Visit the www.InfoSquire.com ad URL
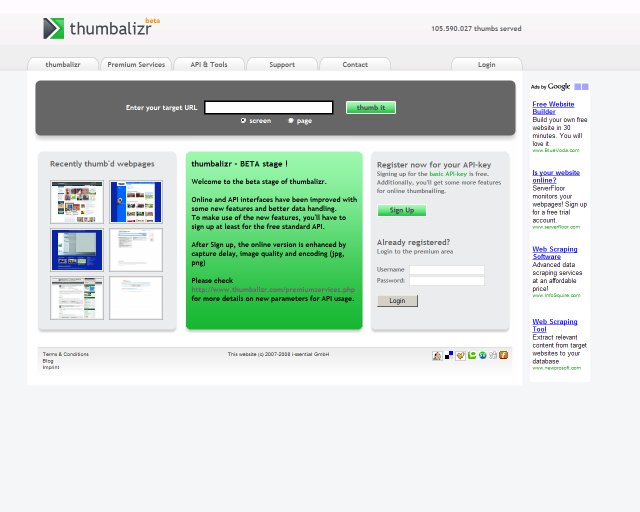 556,295
